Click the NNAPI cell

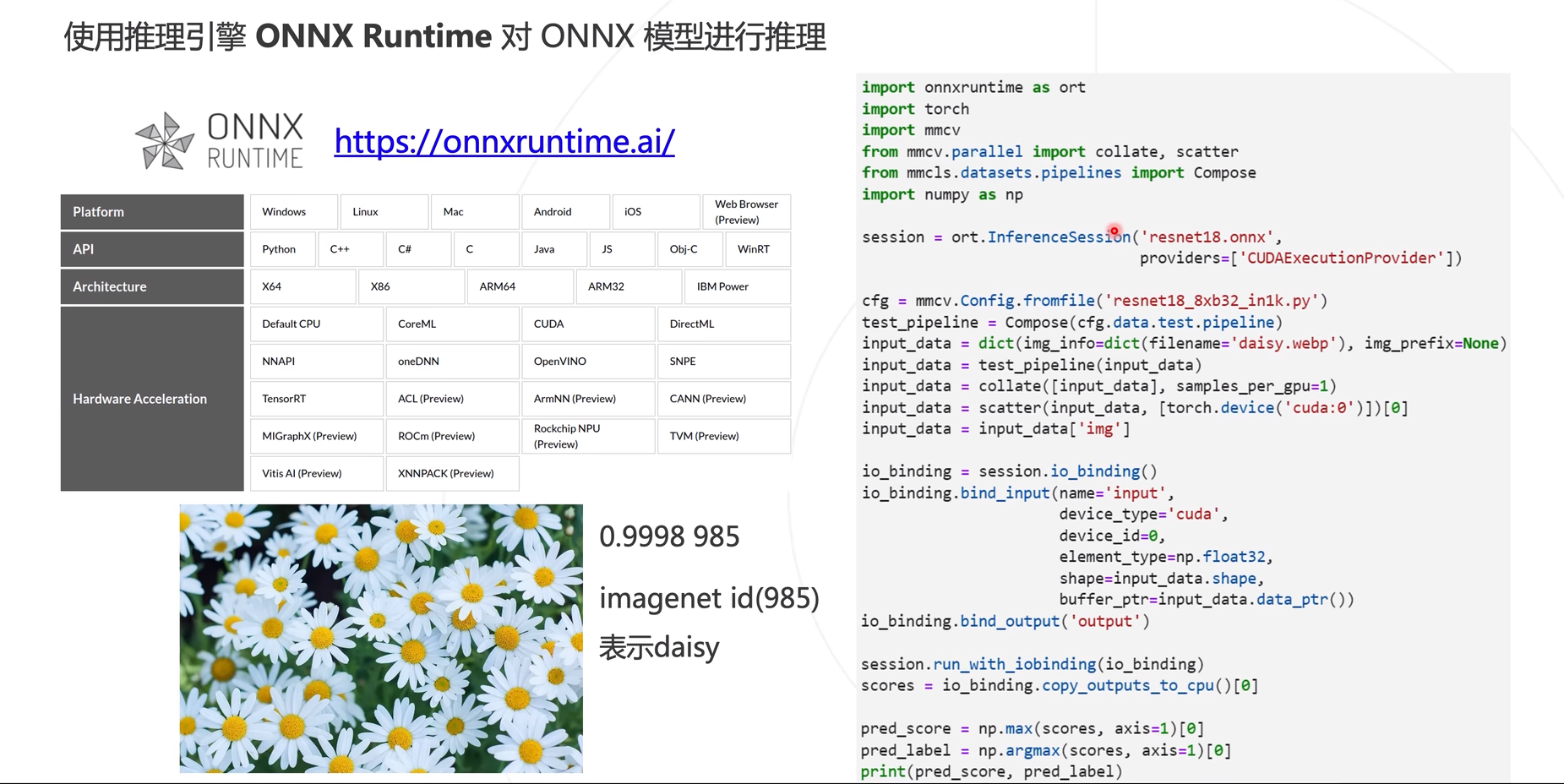pos(317,362)
